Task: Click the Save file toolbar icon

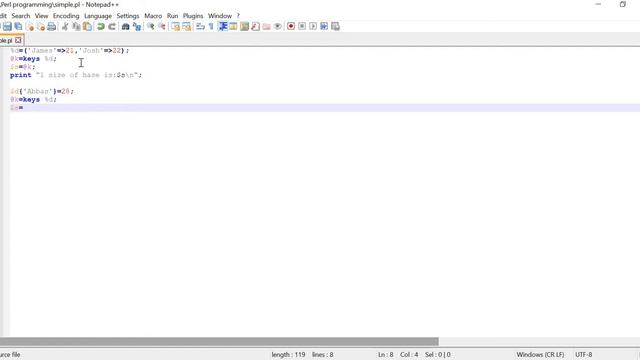Action: [7, 27]
